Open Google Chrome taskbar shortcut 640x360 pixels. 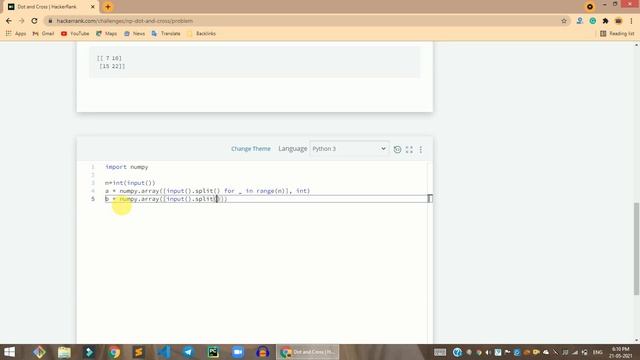coord(114,352)
